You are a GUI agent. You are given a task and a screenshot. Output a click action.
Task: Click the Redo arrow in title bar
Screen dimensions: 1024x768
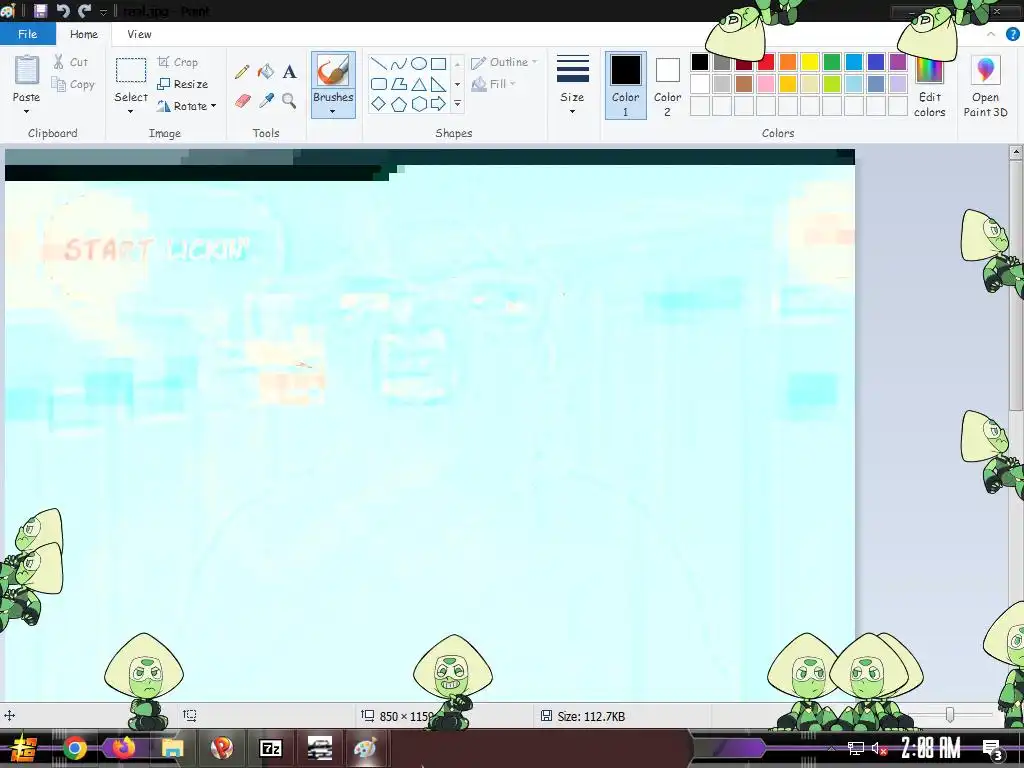pos(84,11)
